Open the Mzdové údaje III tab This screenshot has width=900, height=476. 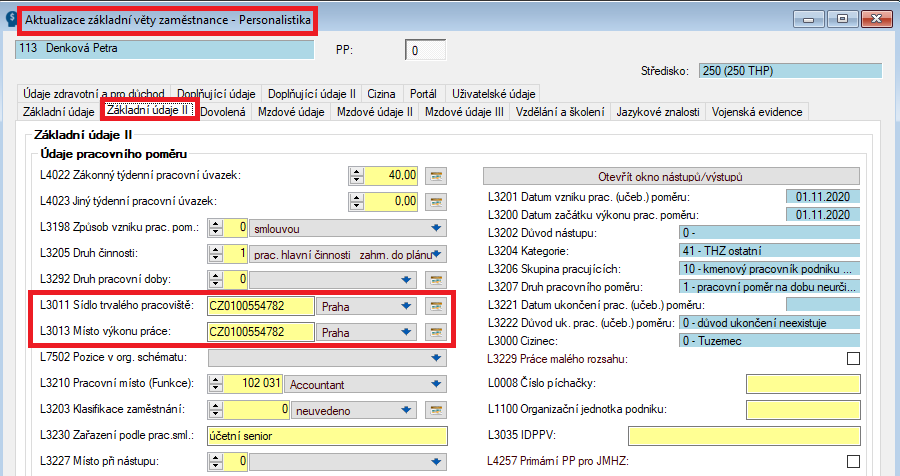464,112
